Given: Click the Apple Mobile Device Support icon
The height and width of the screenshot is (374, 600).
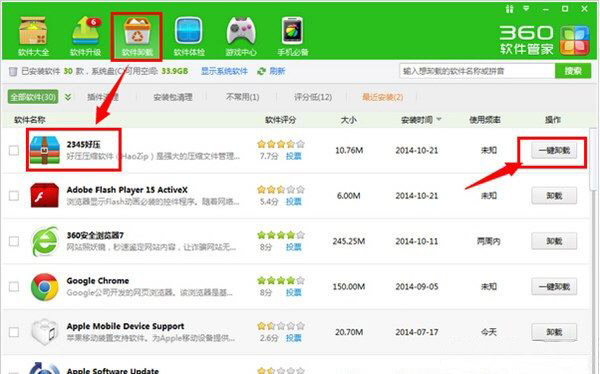Looking at the screenshot, I should 45,332.
